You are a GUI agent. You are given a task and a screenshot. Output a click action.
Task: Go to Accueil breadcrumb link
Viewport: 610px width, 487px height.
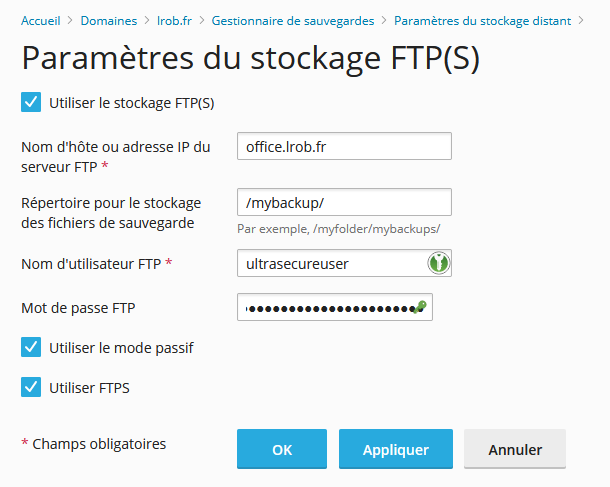[41, 21]
